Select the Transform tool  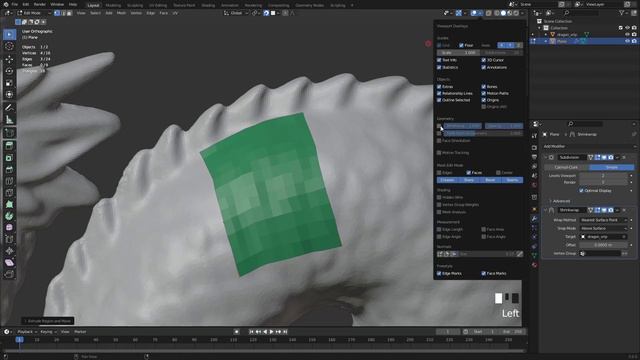9,95
